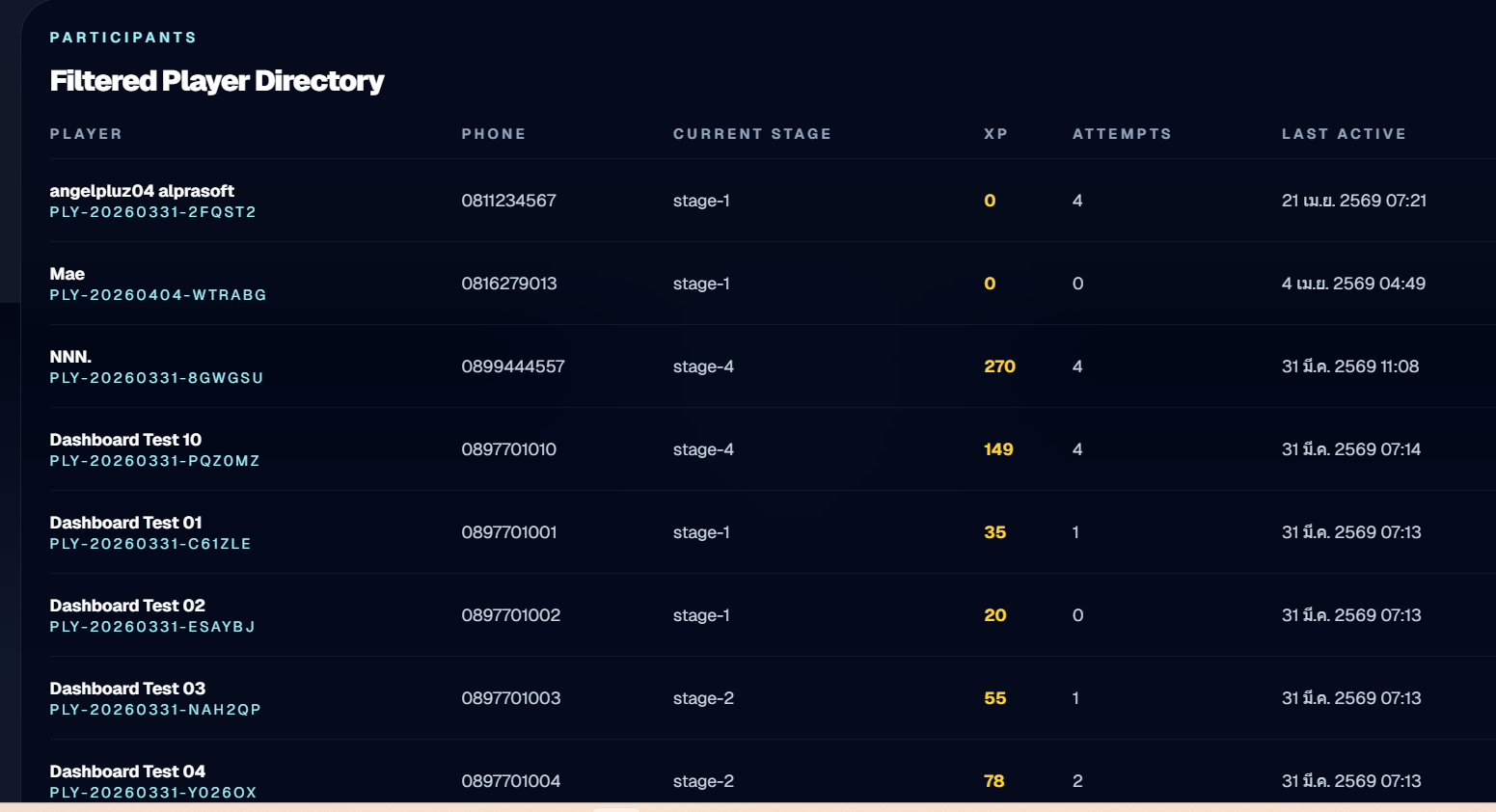Click last active 21 เม.ย. 2569 07:21
The image size is (1496, 812).
coord(1354,201)
